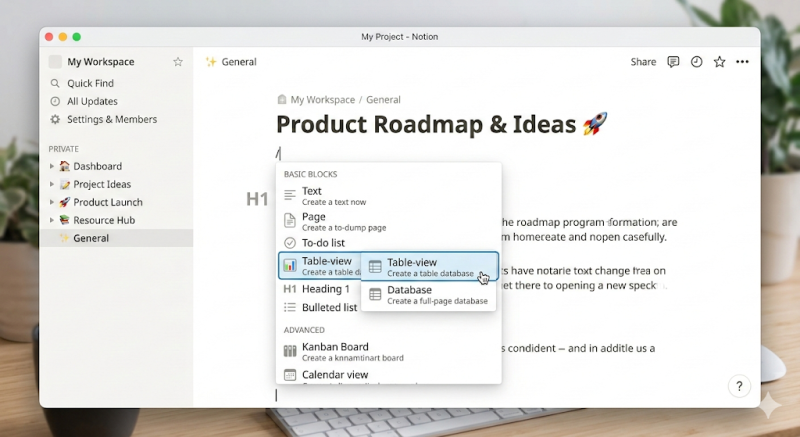The height and width of the screenshot is (437, 800).
Task: Expand the Dashboard page tree
Action: coord(52,166)
